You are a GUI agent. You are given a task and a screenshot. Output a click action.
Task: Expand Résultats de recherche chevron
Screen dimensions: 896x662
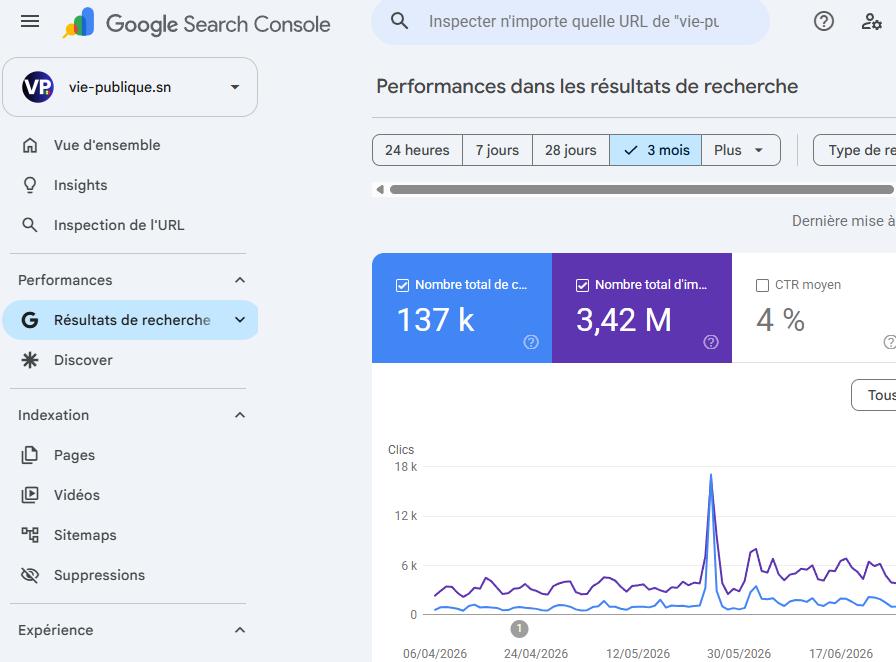[x=240, y=320]
